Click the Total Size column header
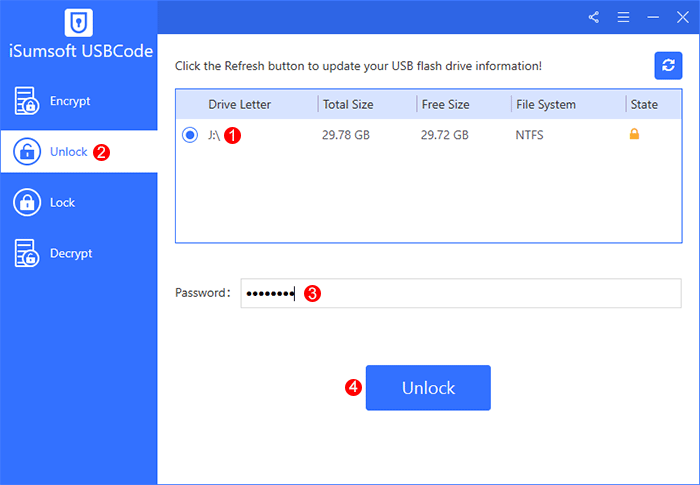 tap(348, 105)
